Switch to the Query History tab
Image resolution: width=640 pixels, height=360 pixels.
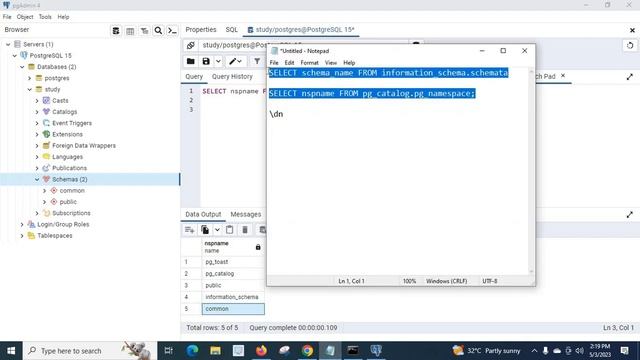(x=232, y=76)
